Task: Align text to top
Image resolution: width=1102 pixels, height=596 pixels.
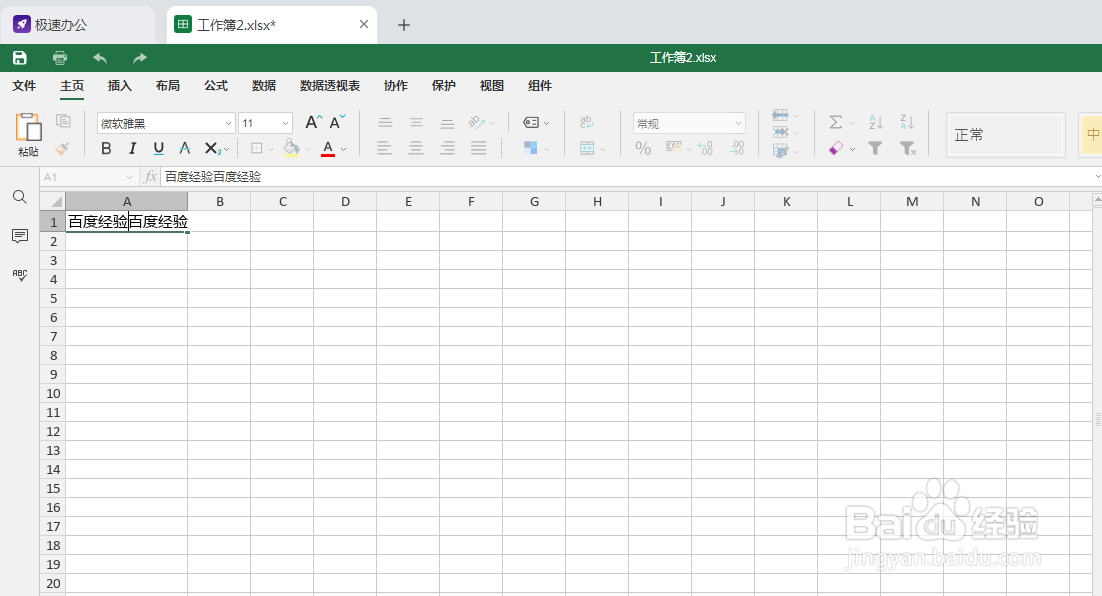Action: click(x=385, y=122)
